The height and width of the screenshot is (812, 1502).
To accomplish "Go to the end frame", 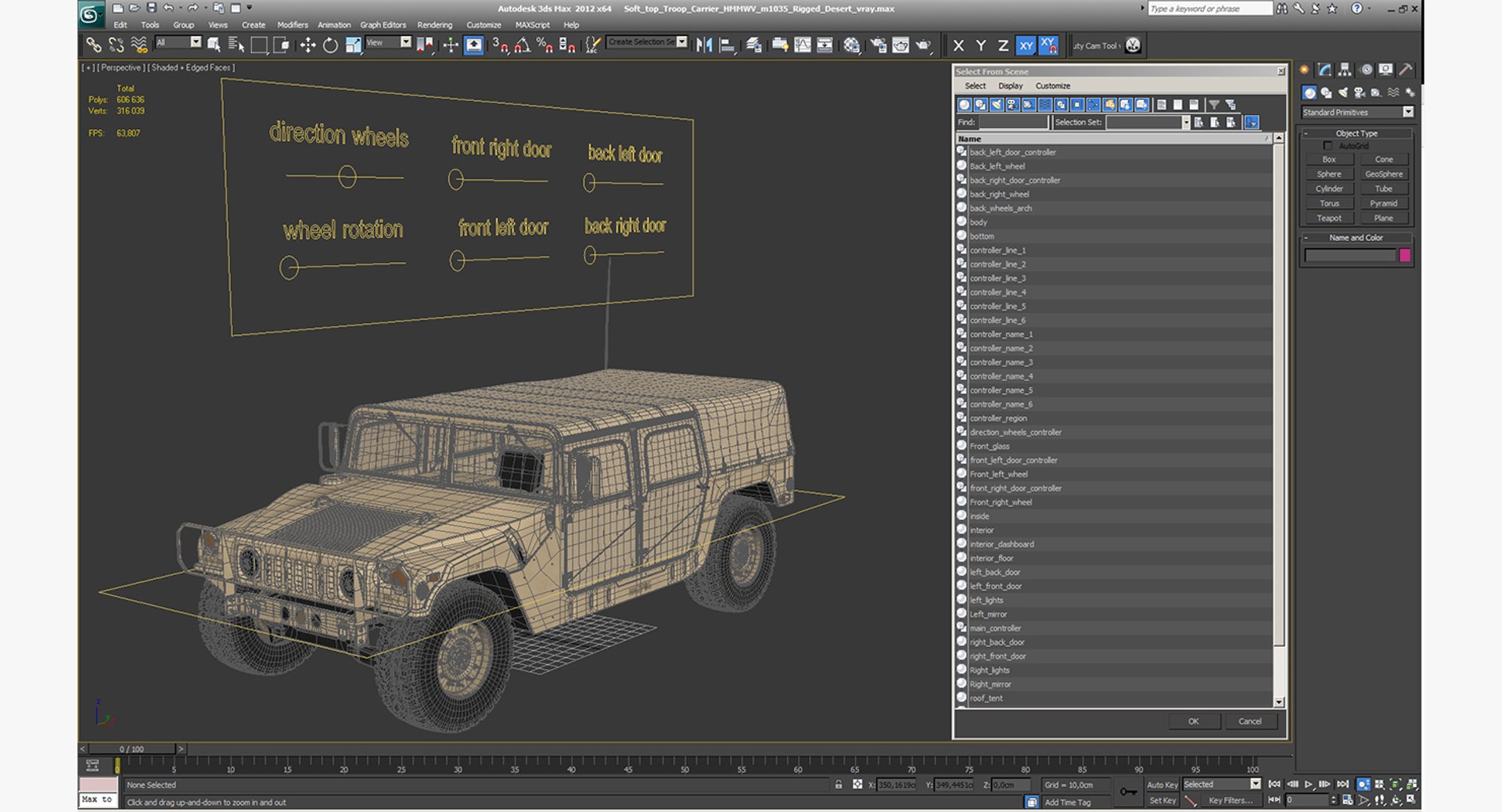I will 1343,784.
